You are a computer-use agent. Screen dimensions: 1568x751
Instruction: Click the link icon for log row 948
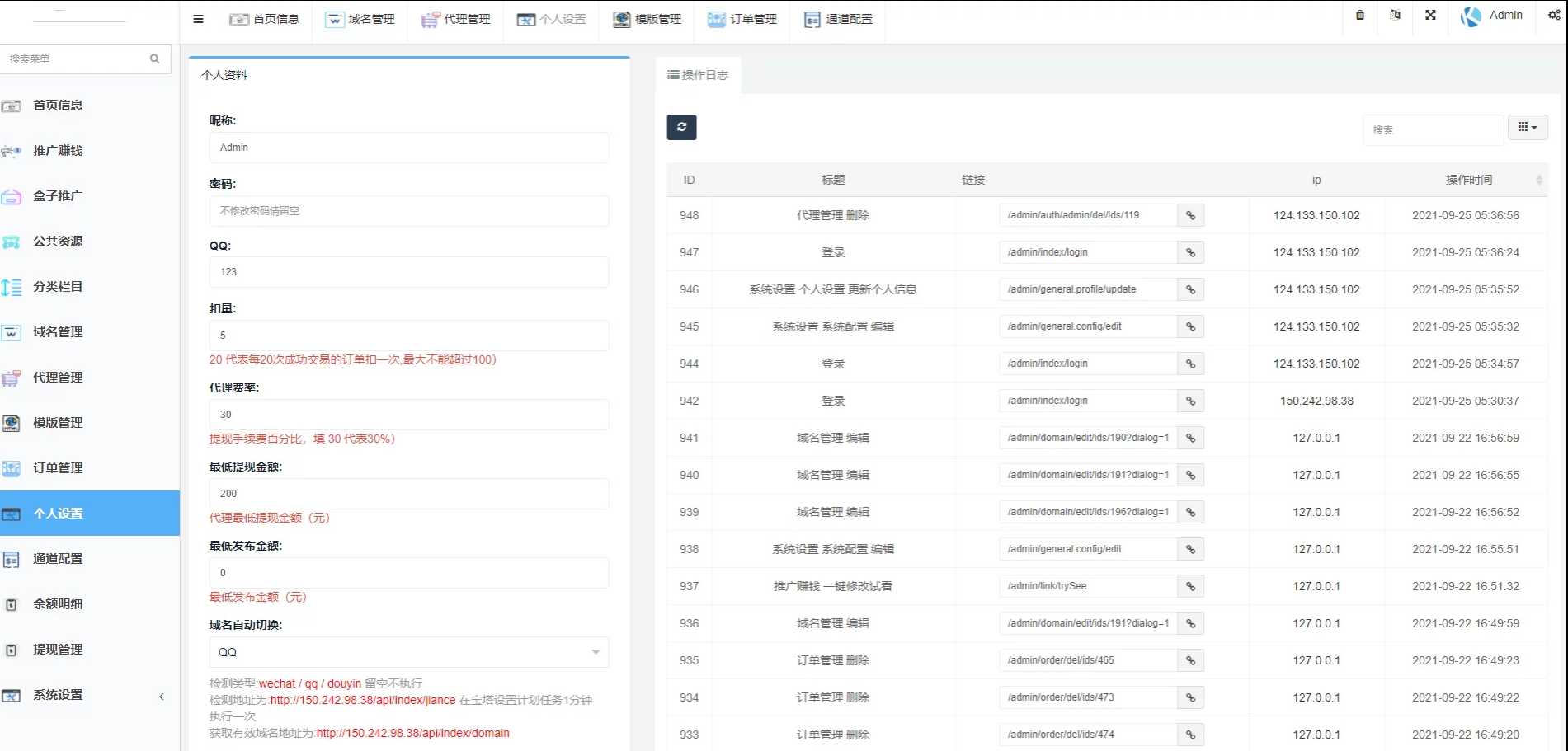pyautogui.click(x=1190, y=216)
